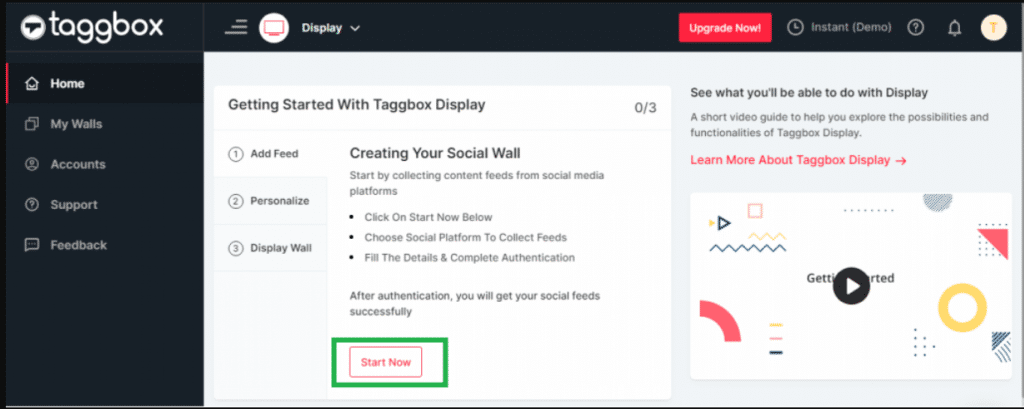1024x409 pixels.
Task: Open user profile avatar
Action: point(993,28)
